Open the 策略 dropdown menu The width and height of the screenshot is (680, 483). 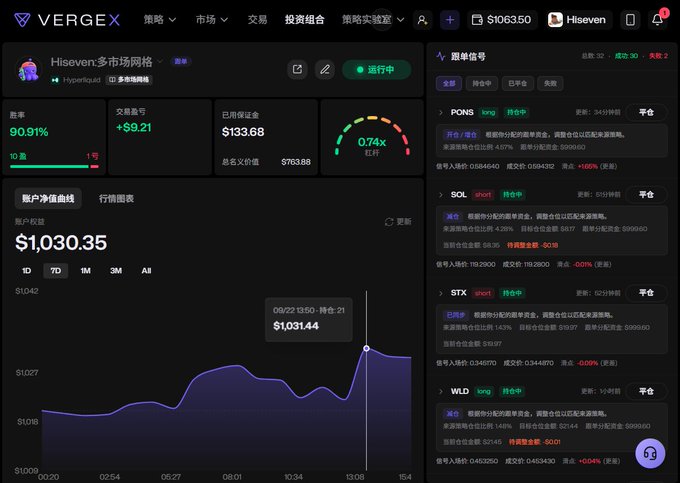click(160, 20)
